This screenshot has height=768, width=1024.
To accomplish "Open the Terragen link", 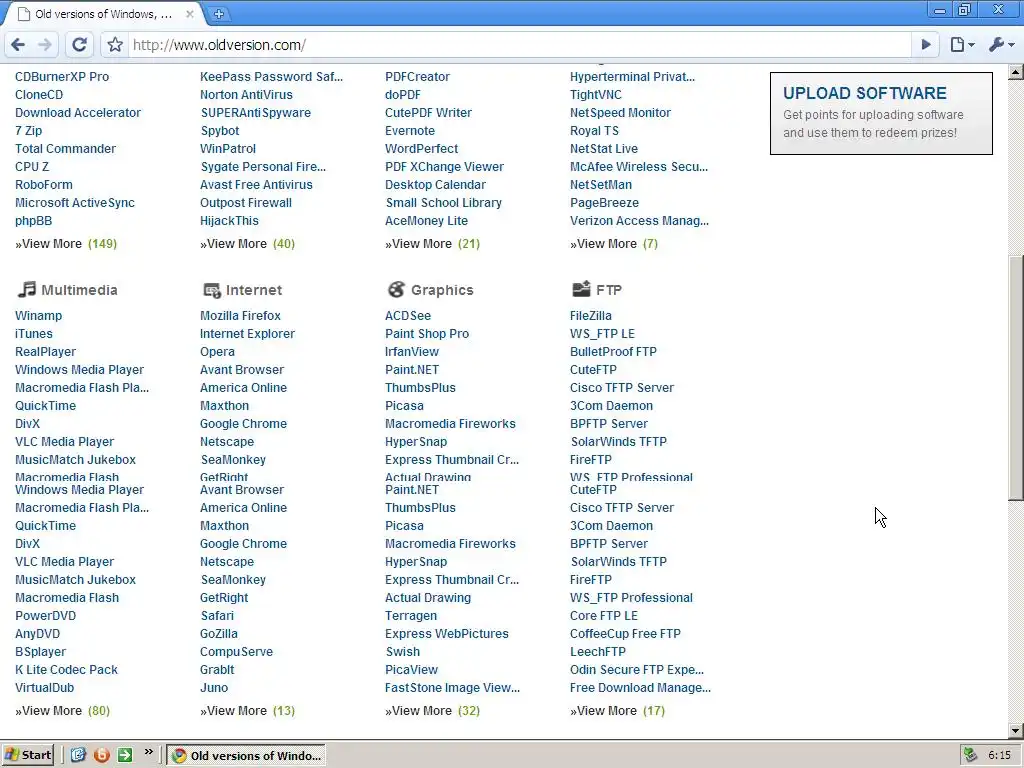I will coord(410,616).
